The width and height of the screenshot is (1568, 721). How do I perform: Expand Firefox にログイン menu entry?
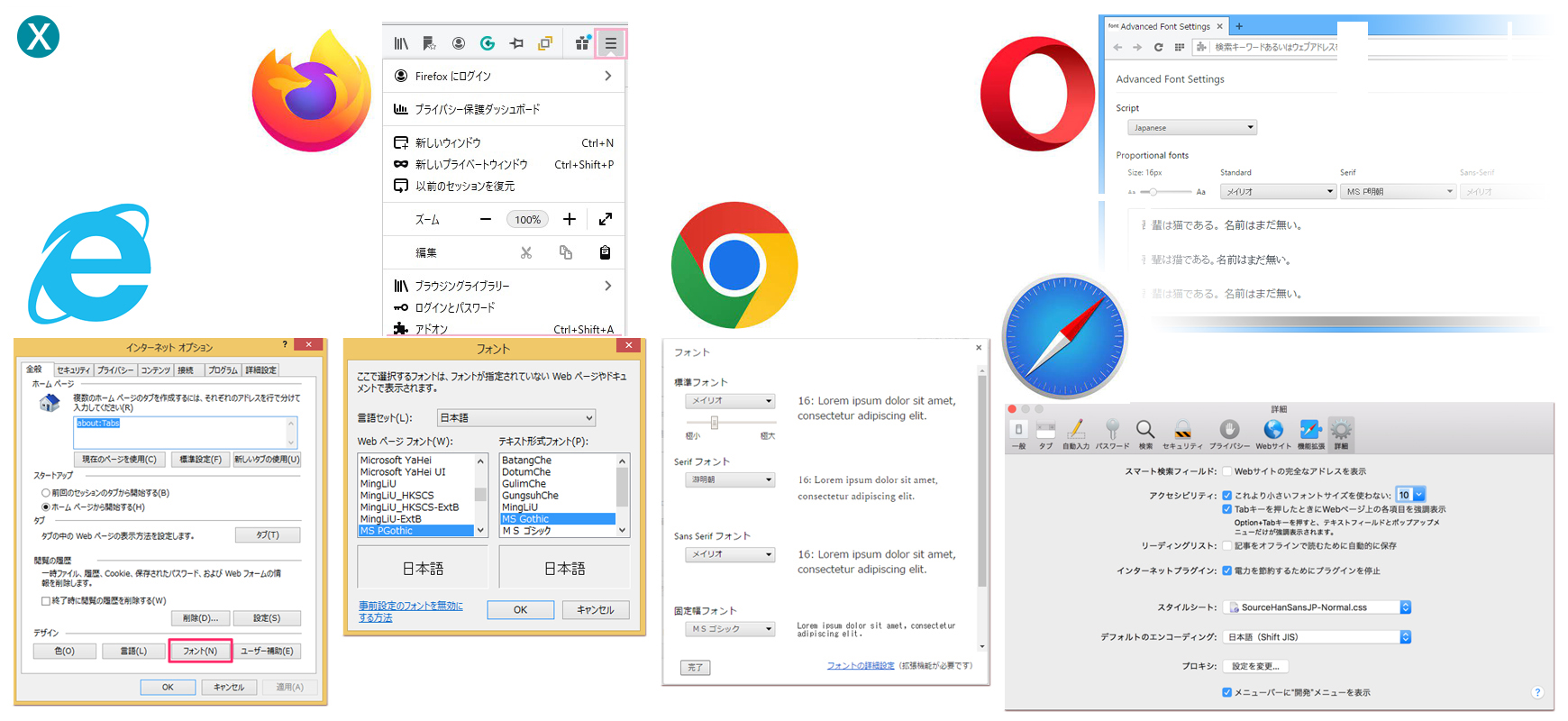tap(505, 76)
